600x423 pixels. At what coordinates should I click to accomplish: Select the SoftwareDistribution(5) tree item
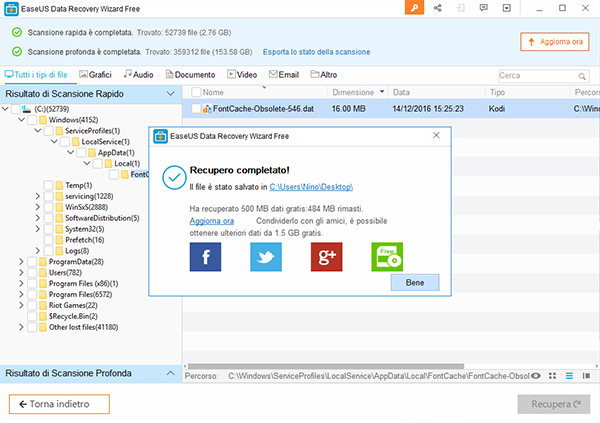(102, 218)
